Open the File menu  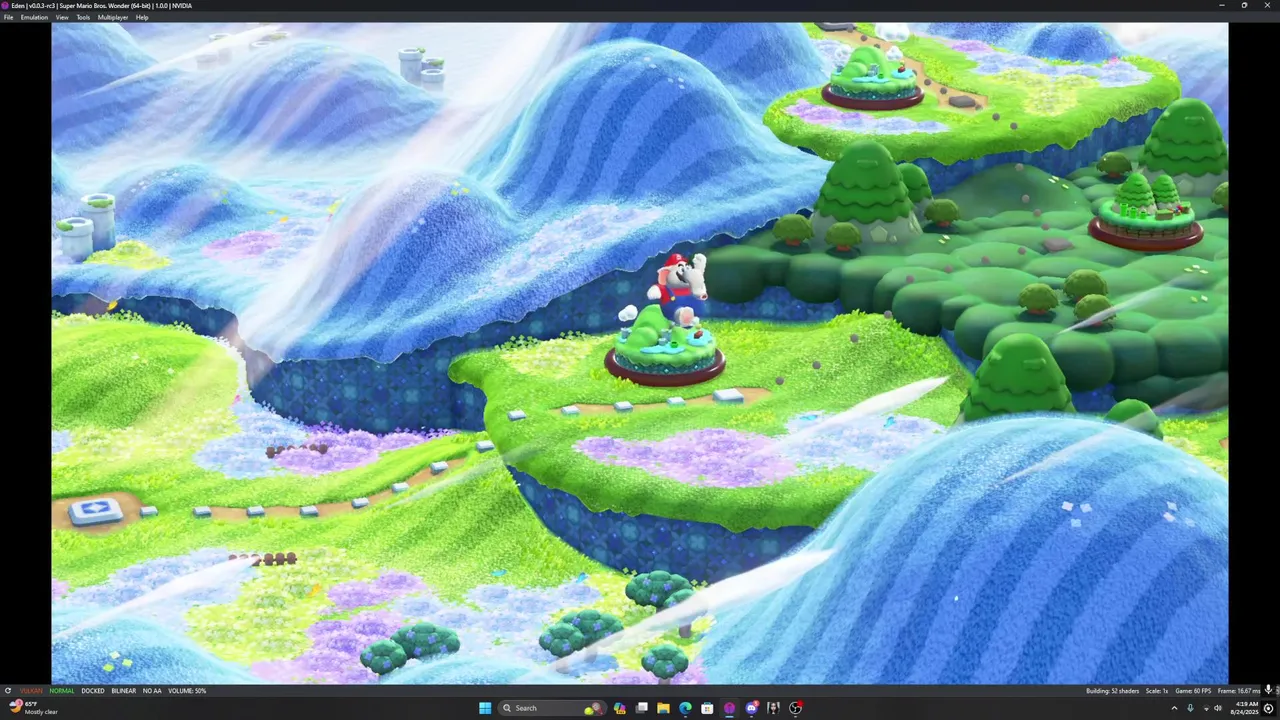9,17
